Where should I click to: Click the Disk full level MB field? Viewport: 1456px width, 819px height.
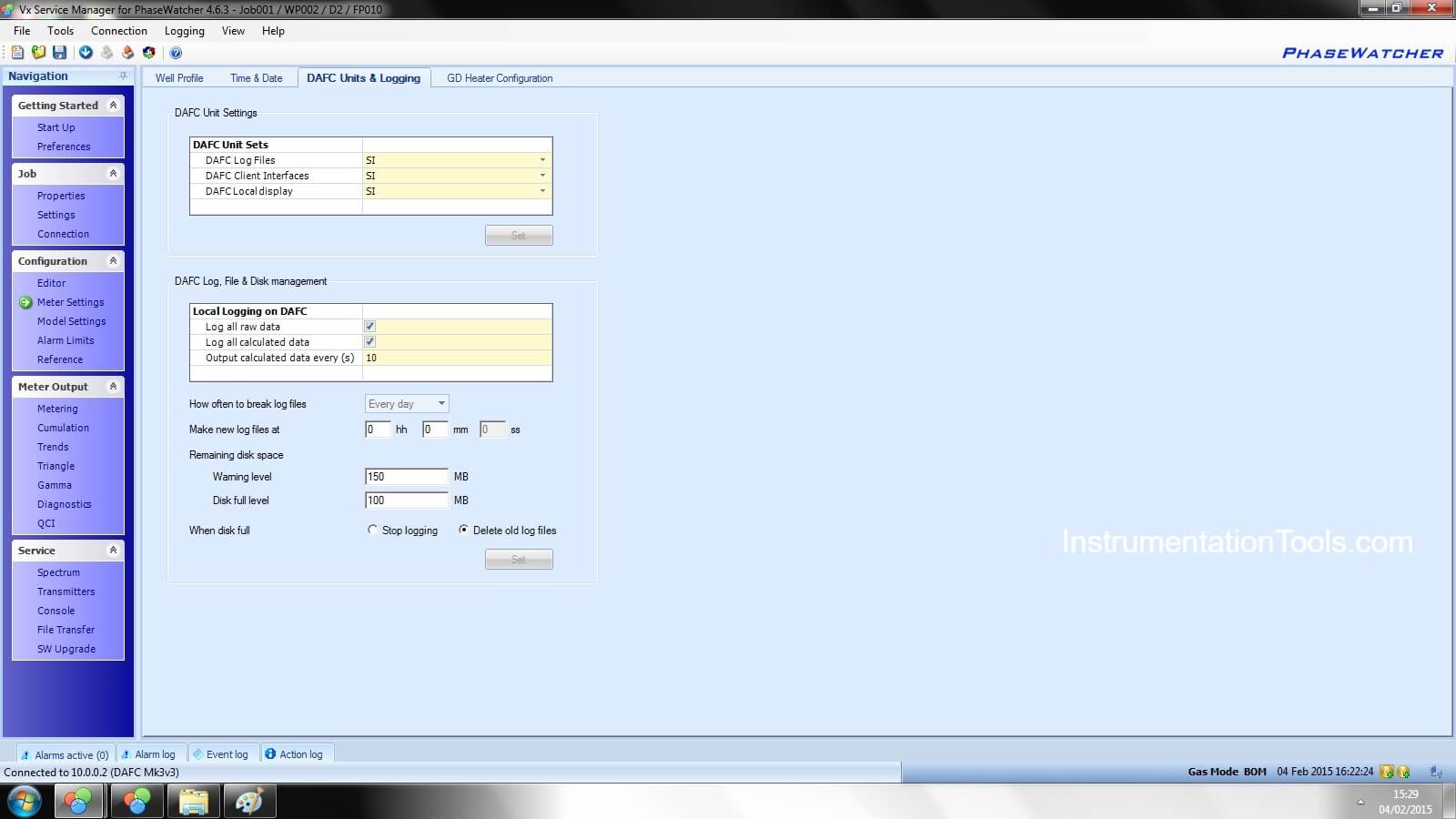407,500
